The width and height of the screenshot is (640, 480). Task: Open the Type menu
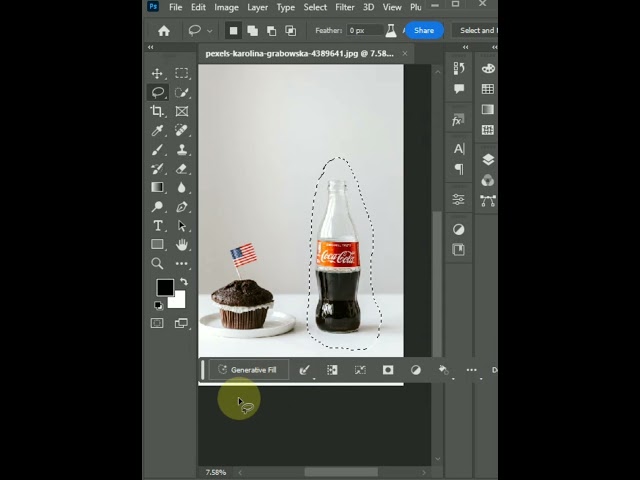point(286,7)
